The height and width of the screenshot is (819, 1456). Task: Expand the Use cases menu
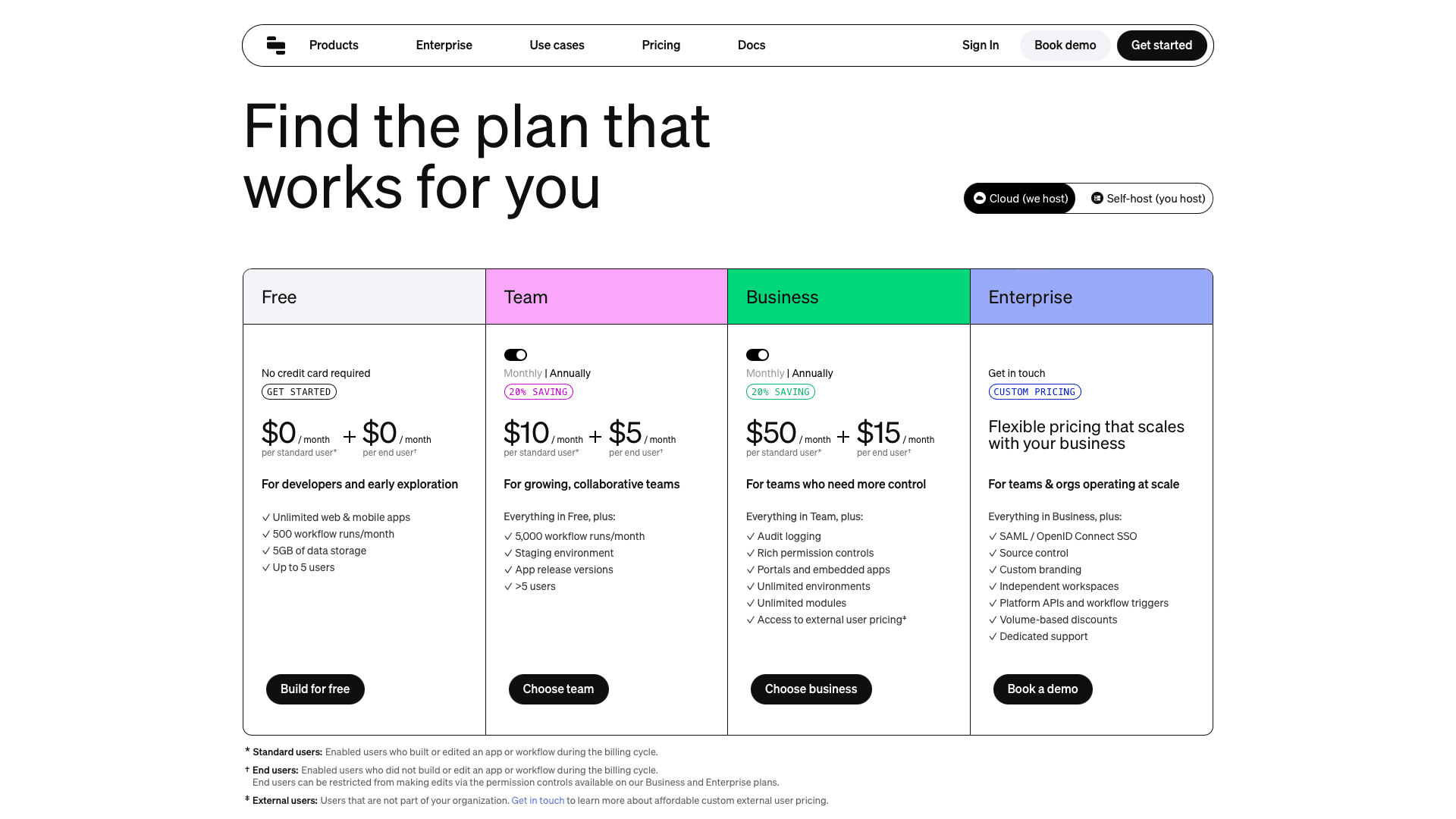(x=557, y=45)
